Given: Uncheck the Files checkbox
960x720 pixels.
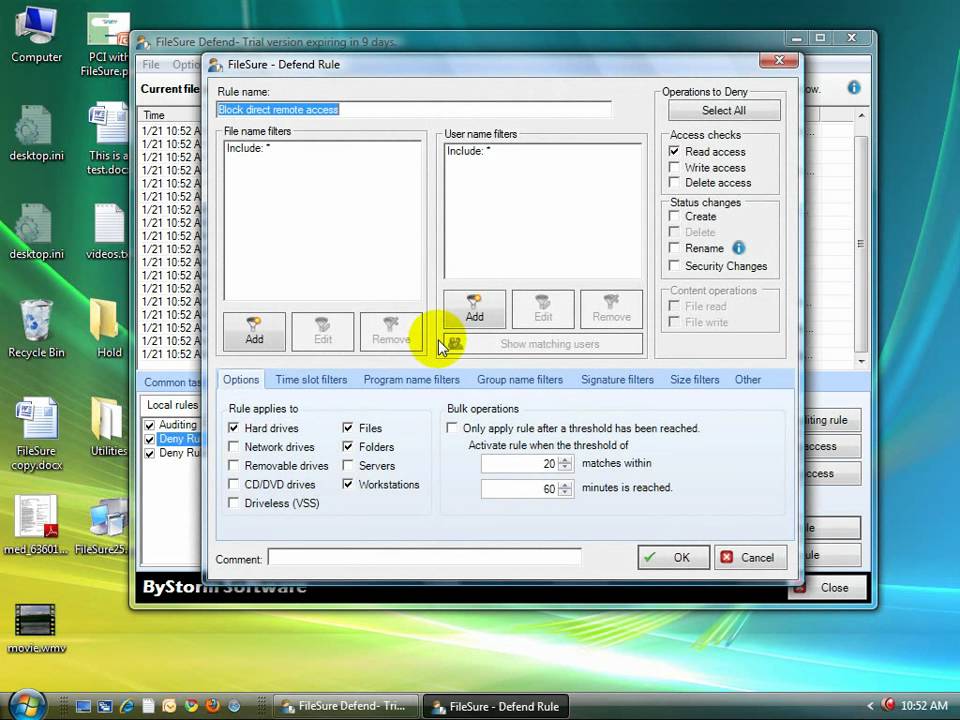Looking at the screenshot, I should tap(348, 427).
